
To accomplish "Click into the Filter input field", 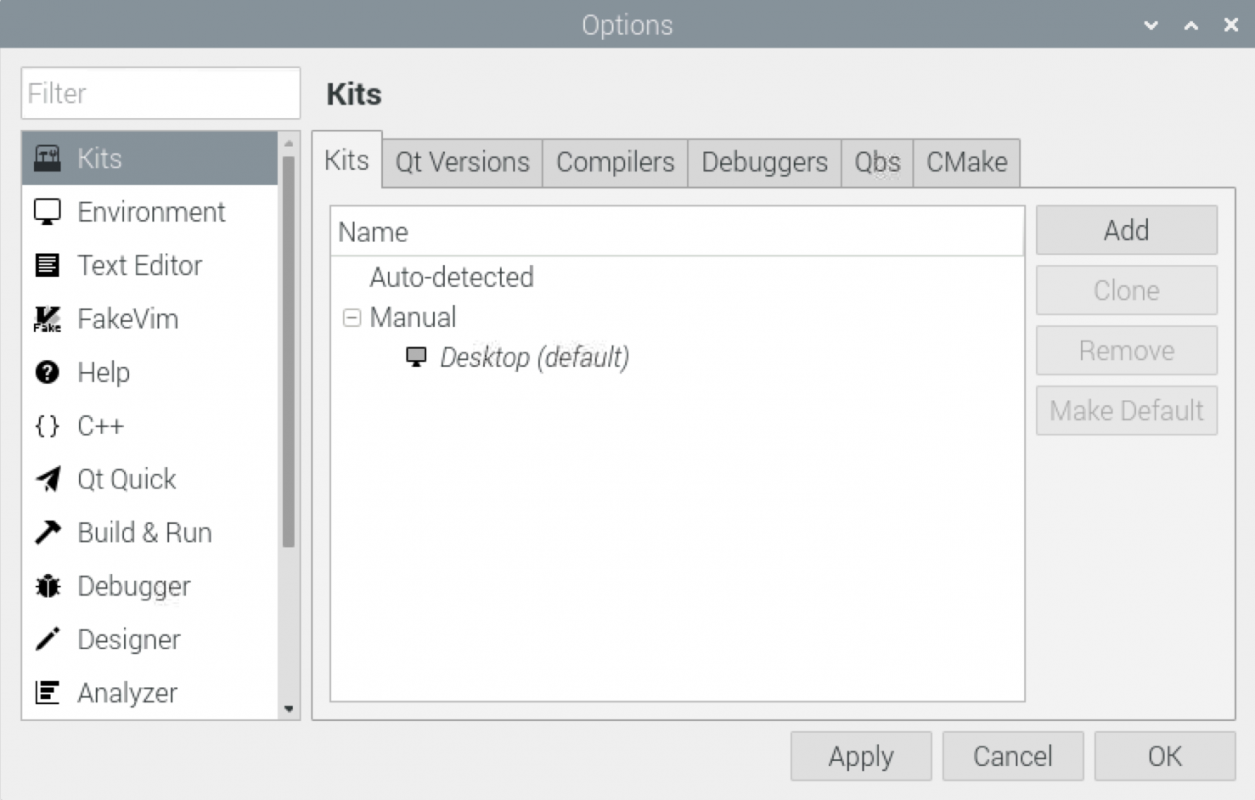I will click(x=160, y=94).
